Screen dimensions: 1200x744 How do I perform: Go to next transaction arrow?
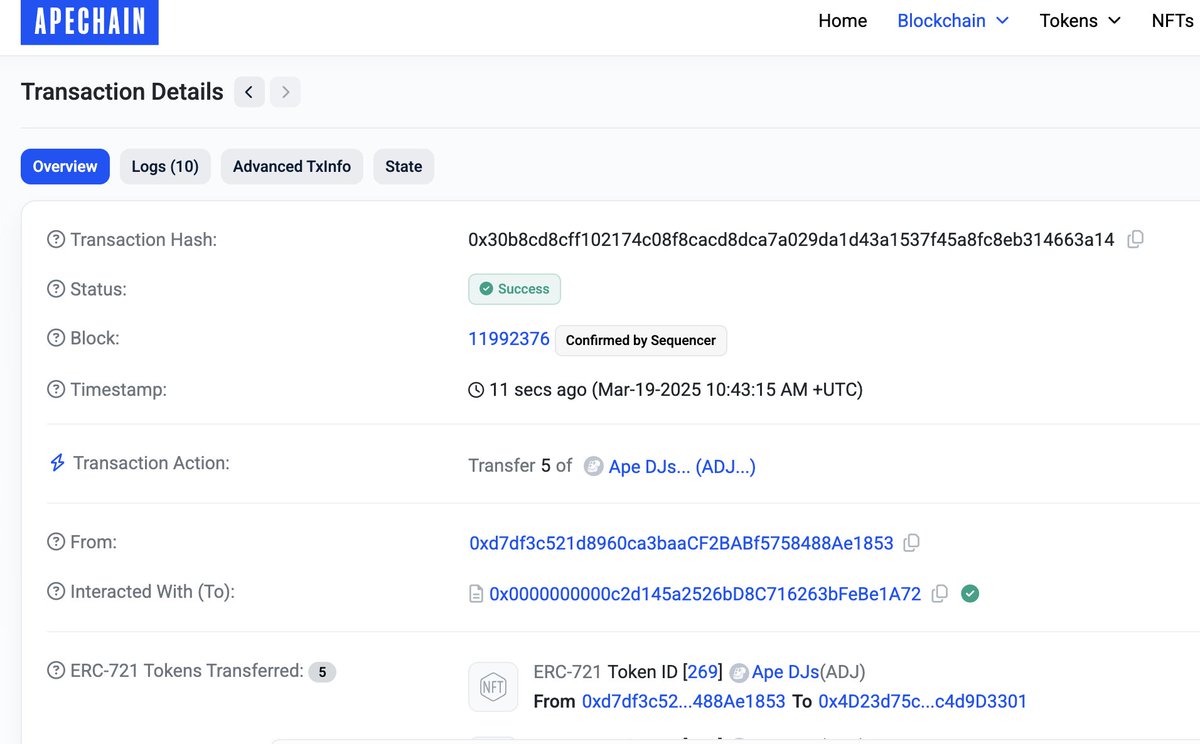click(x=285, y=92)
